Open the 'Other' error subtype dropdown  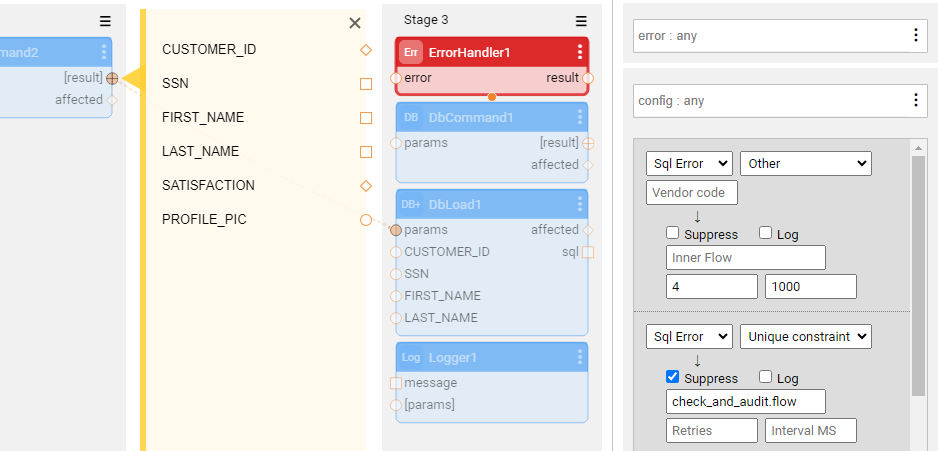[x=805, y=163]
